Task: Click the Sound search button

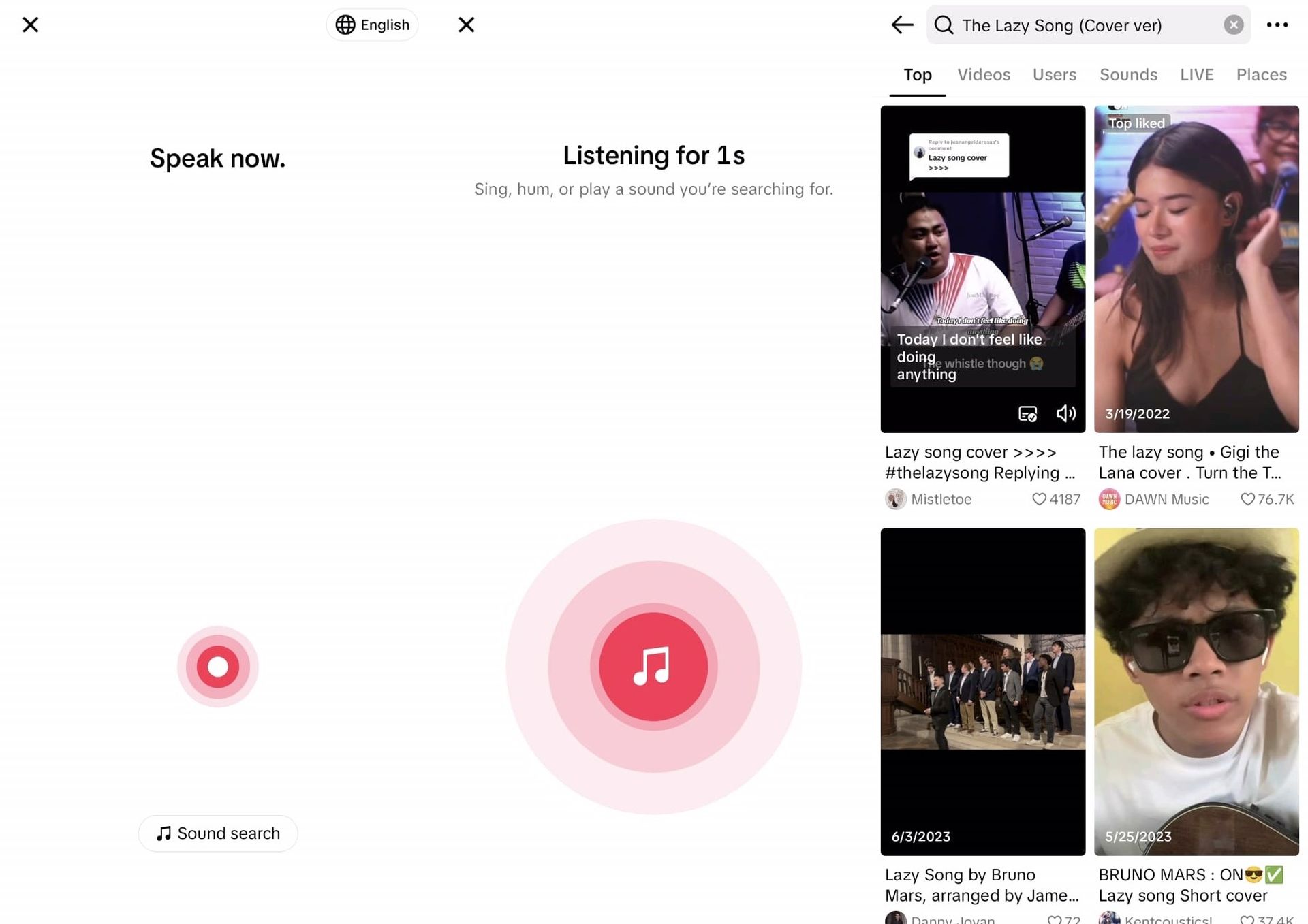Action: [217, 833]
